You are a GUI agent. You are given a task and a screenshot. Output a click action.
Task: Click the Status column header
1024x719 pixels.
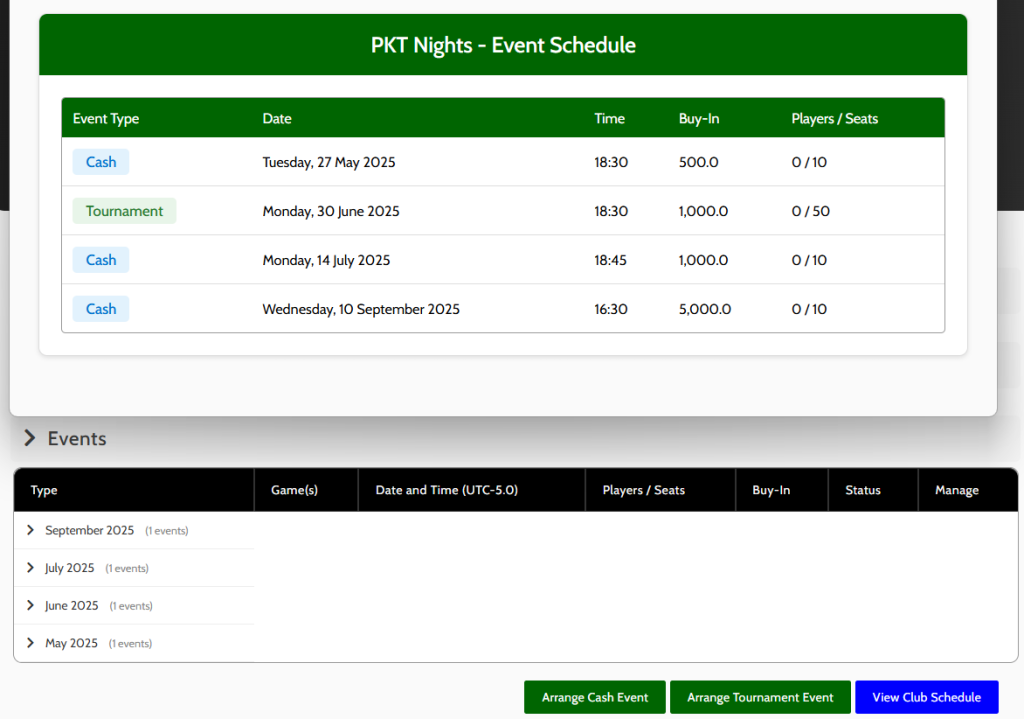(x=862, y=490)
